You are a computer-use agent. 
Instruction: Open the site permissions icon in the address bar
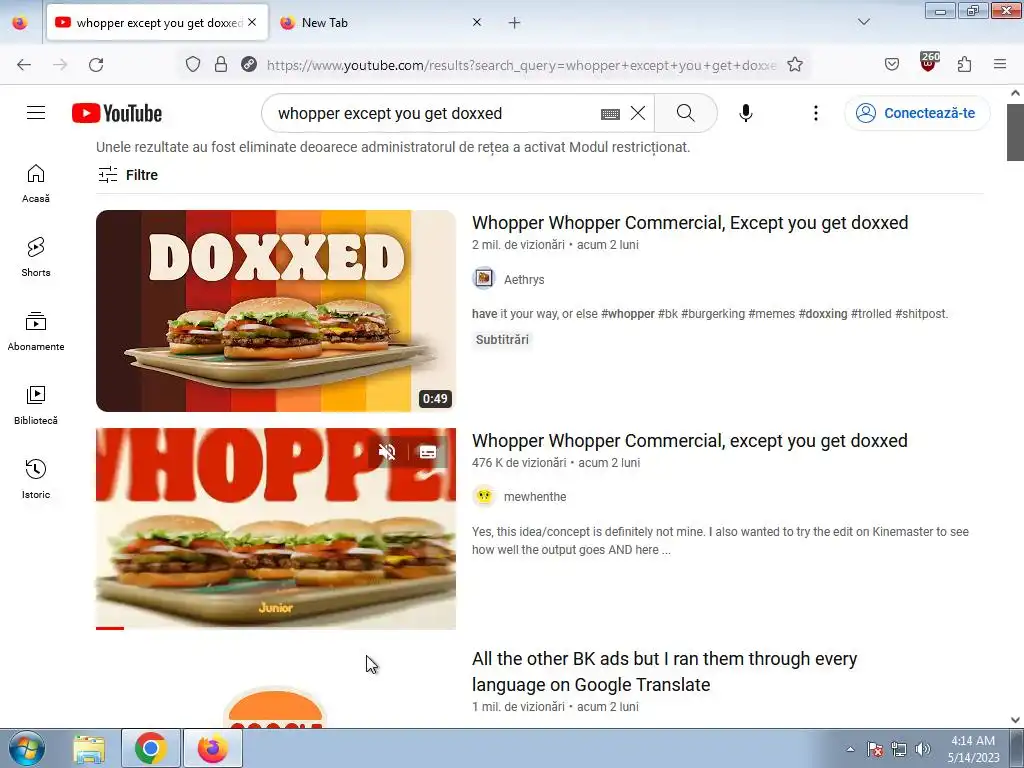(x=248, y=64)
